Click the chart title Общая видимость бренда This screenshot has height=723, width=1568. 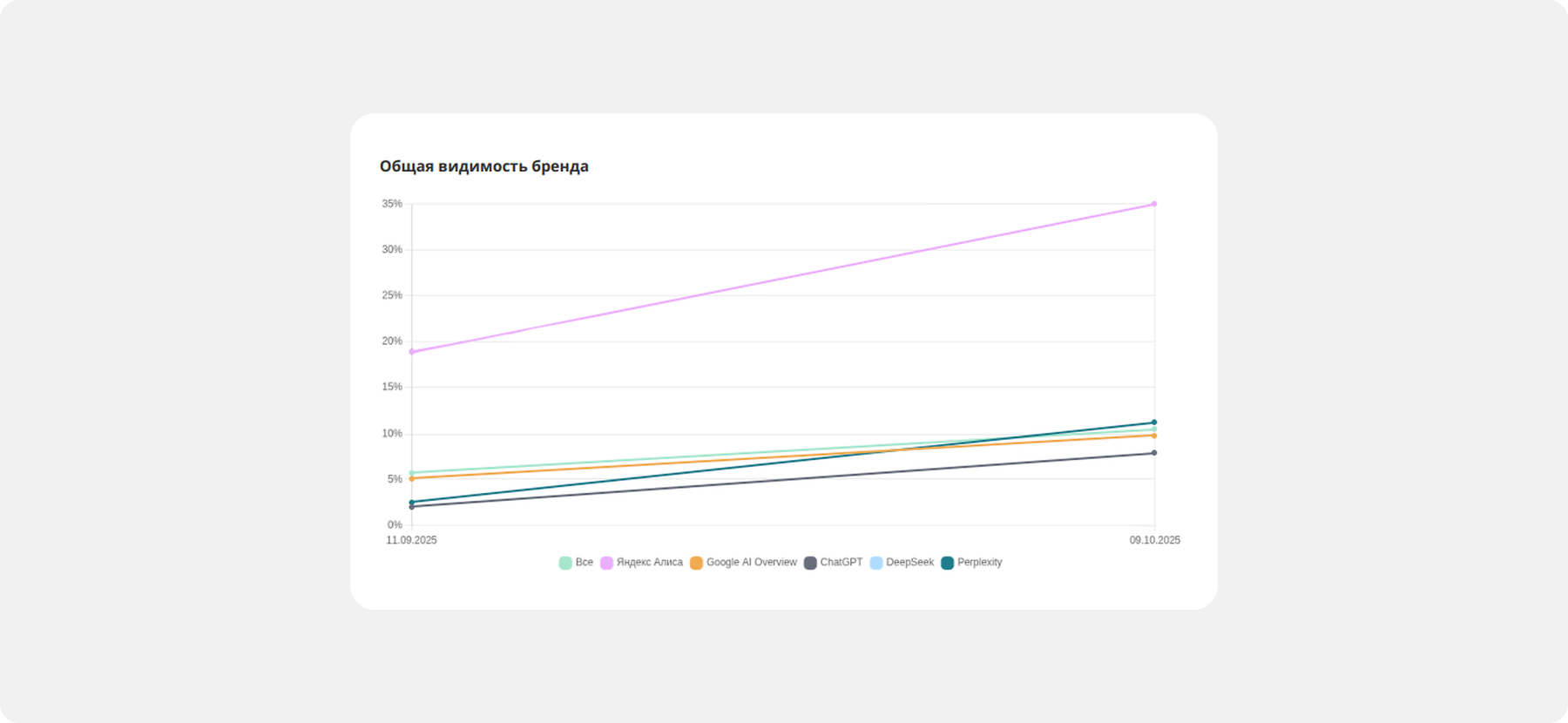pyautogui.click(x=483, y=166)
